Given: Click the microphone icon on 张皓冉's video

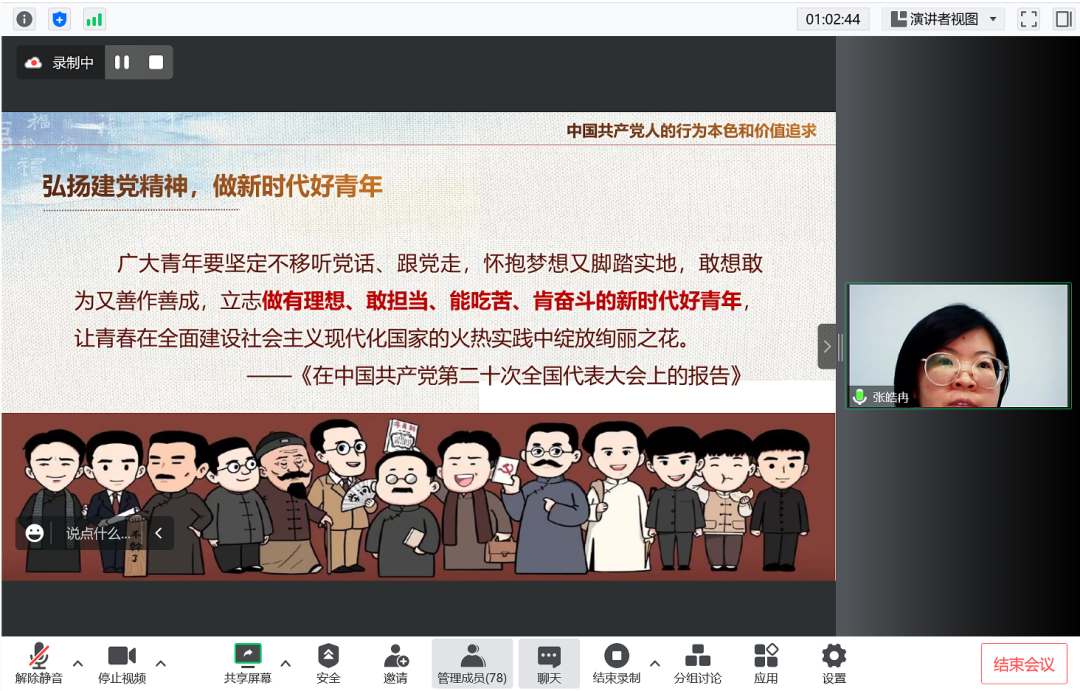Looking at the screenshot, I should coord(860,397).
